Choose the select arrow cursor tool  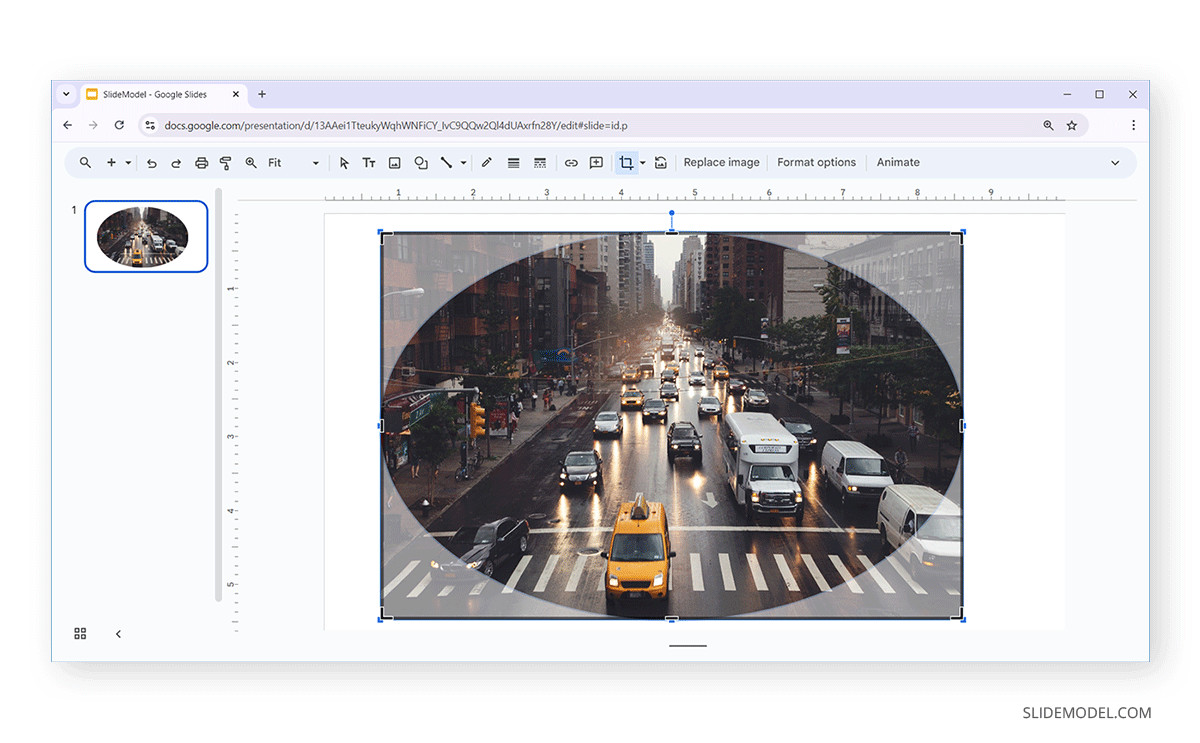pyautogui.click(x=344, y=163)
